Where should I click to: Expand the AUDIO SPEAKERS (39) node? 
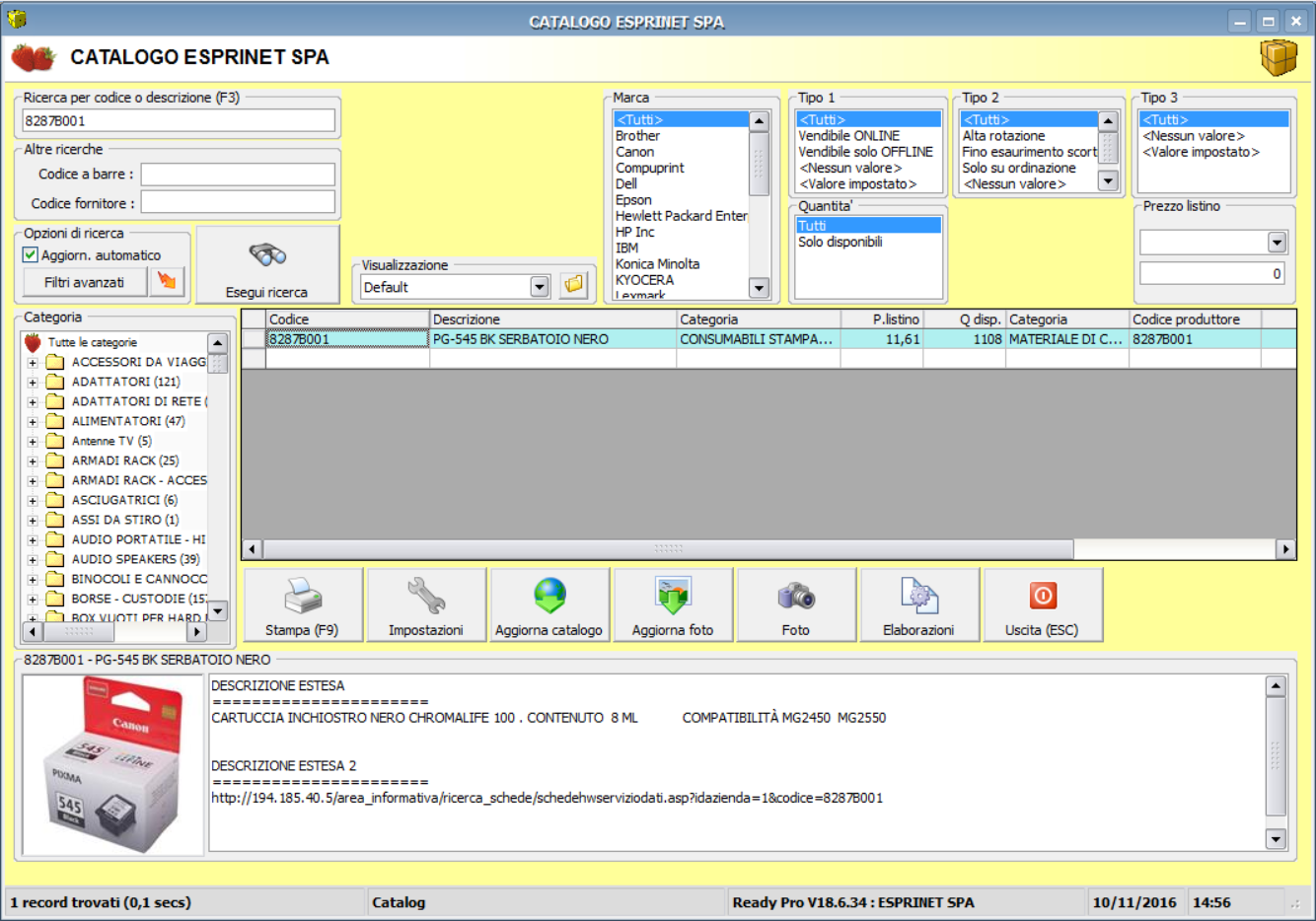[33, 560]
